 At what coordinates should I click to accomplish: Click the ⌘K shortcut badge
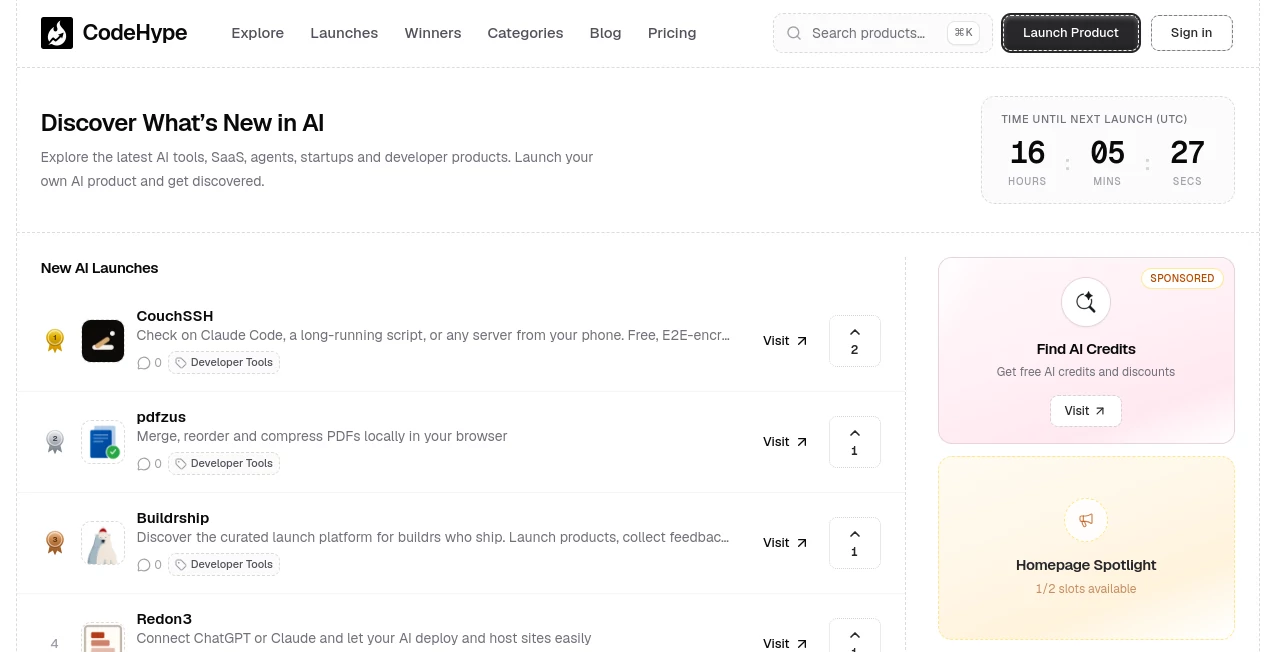coord(964,33)
